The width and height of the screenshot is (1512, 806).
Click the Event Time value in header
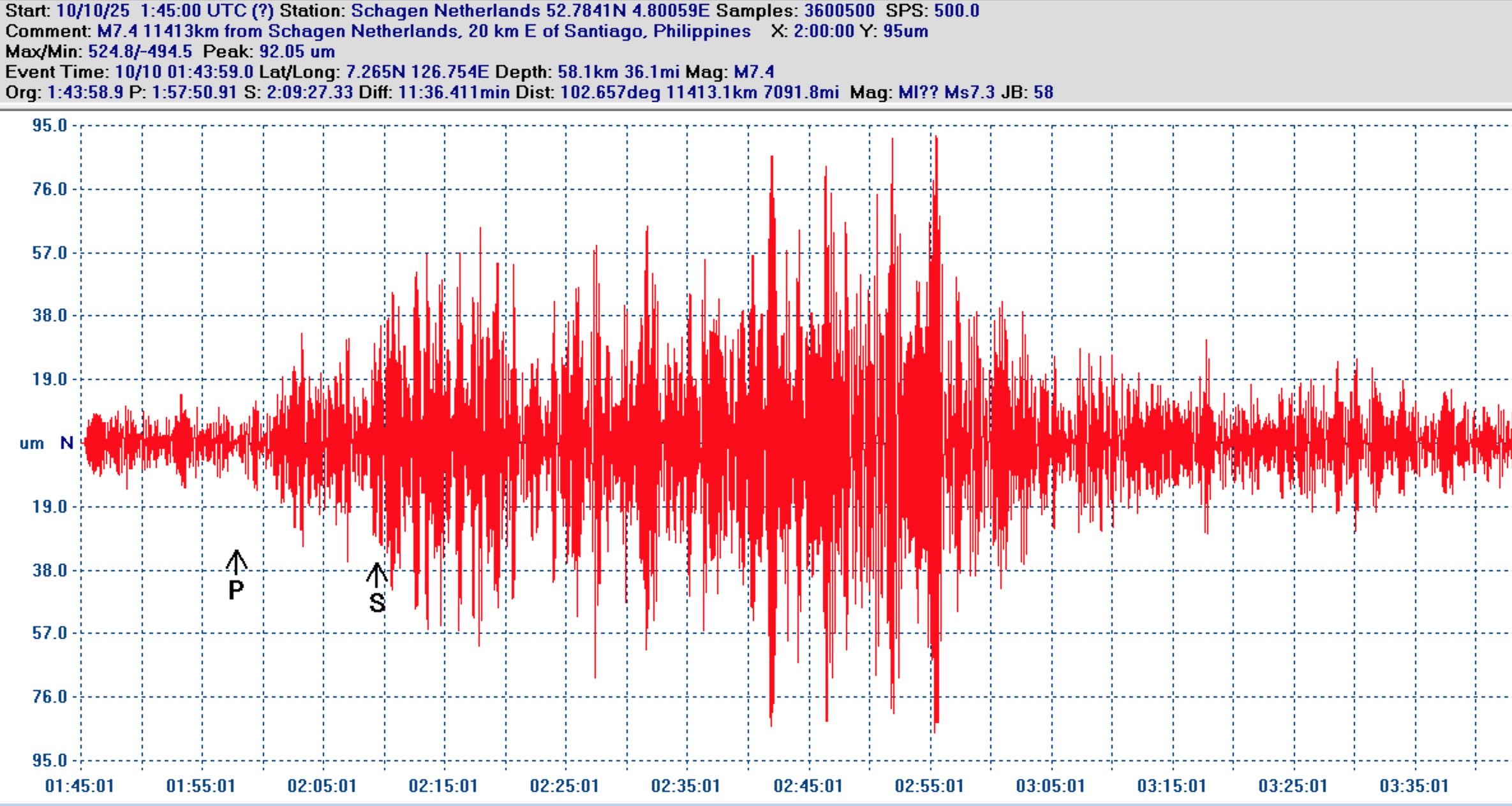[184, 72]
